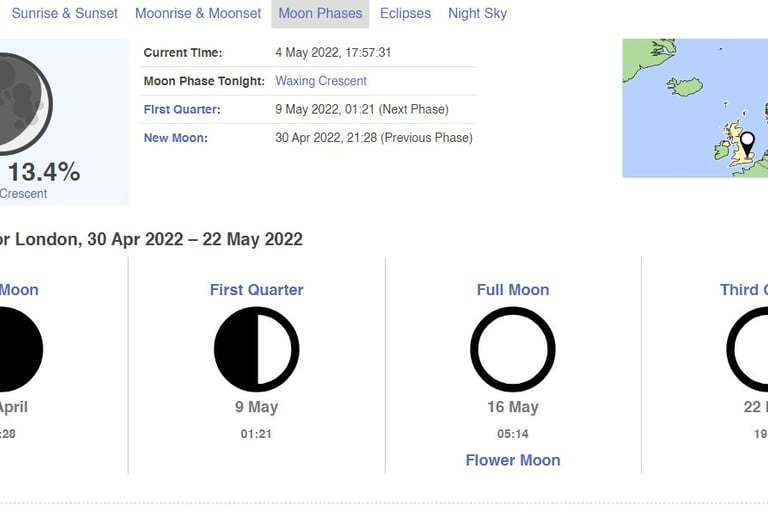Click the Third Quarter moon icon

pyautogui.click(x=747, y=349)
